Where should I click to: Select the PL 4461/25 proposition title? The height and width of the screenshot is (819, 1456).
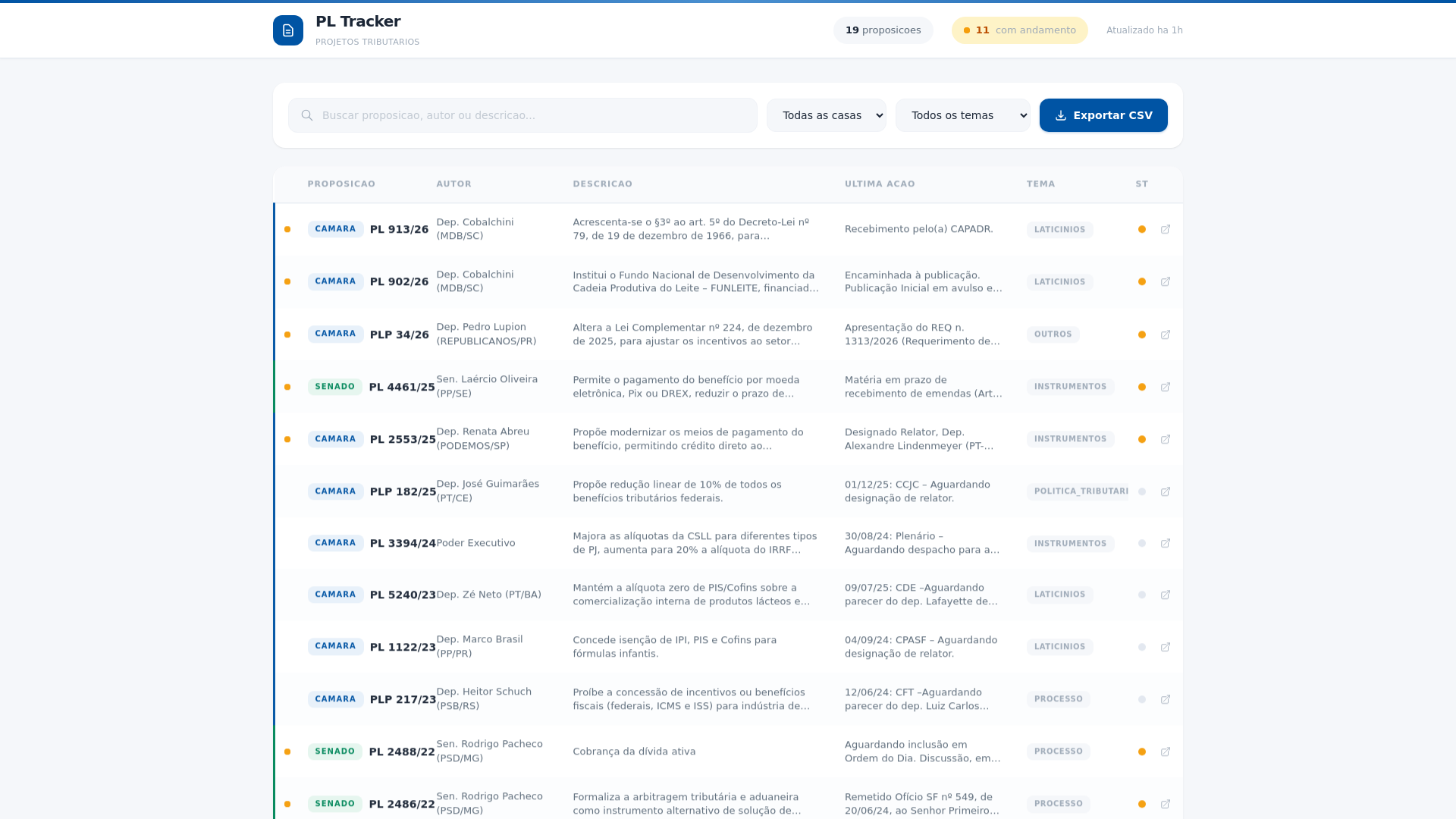(x=402, y=387)
